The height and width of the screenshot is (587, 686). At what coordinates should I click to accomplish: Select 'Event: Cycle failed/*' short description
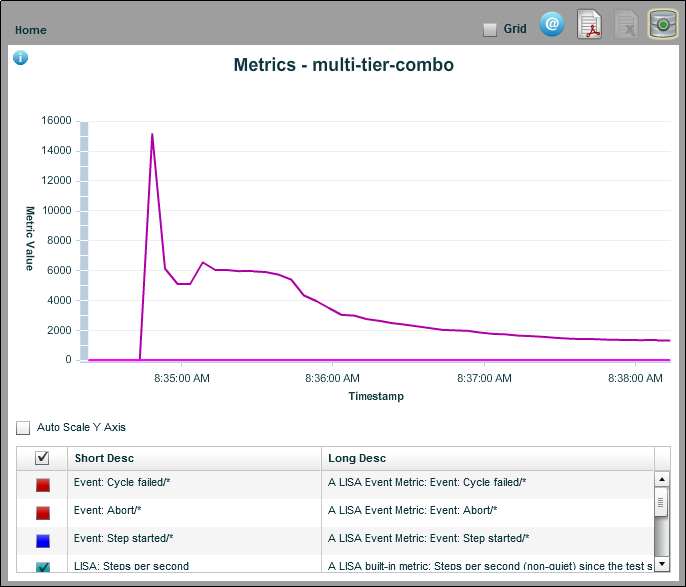click(122, 482)
